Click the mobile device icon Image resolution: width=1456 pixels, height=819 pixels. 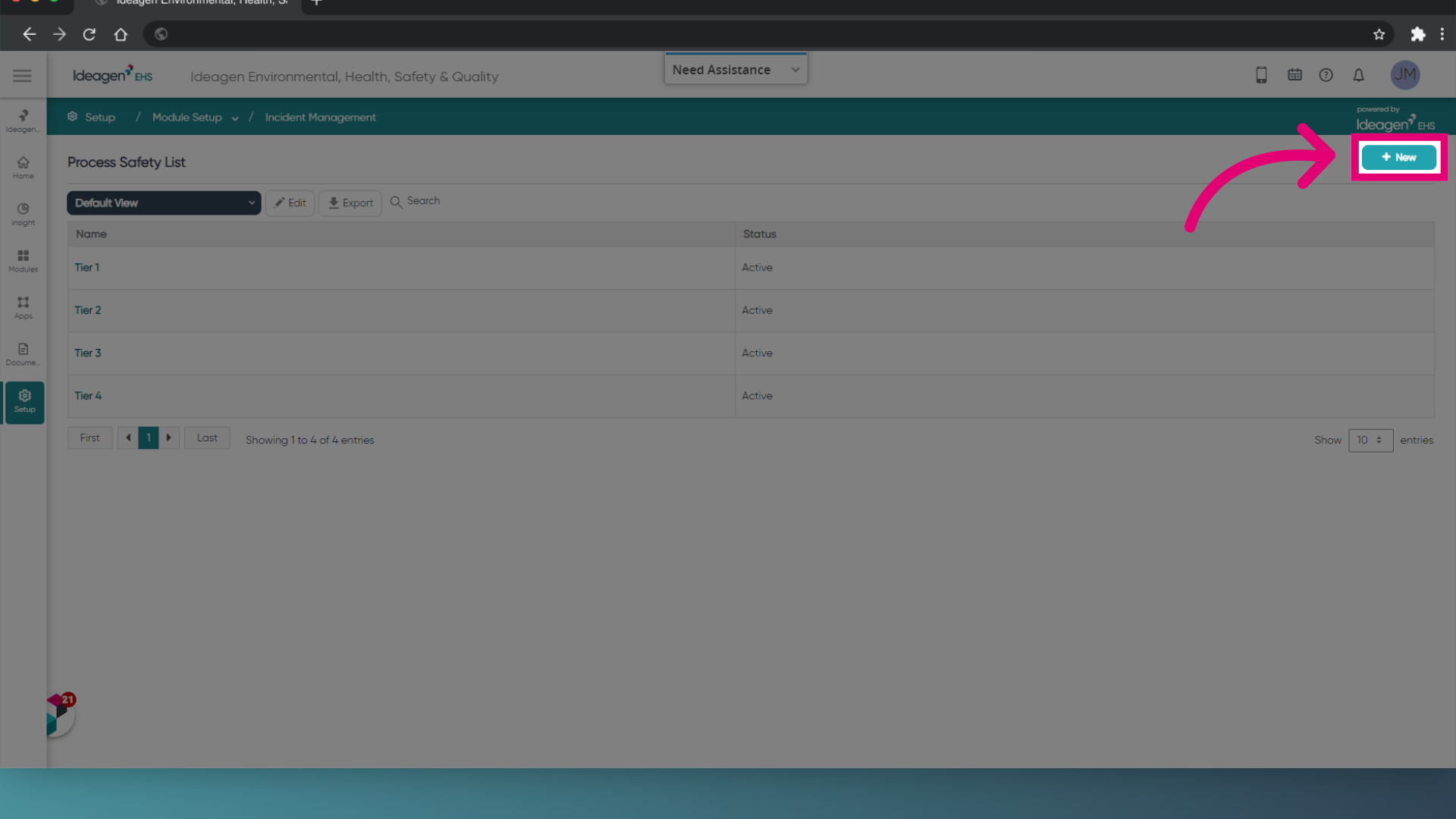point(1261,75)
